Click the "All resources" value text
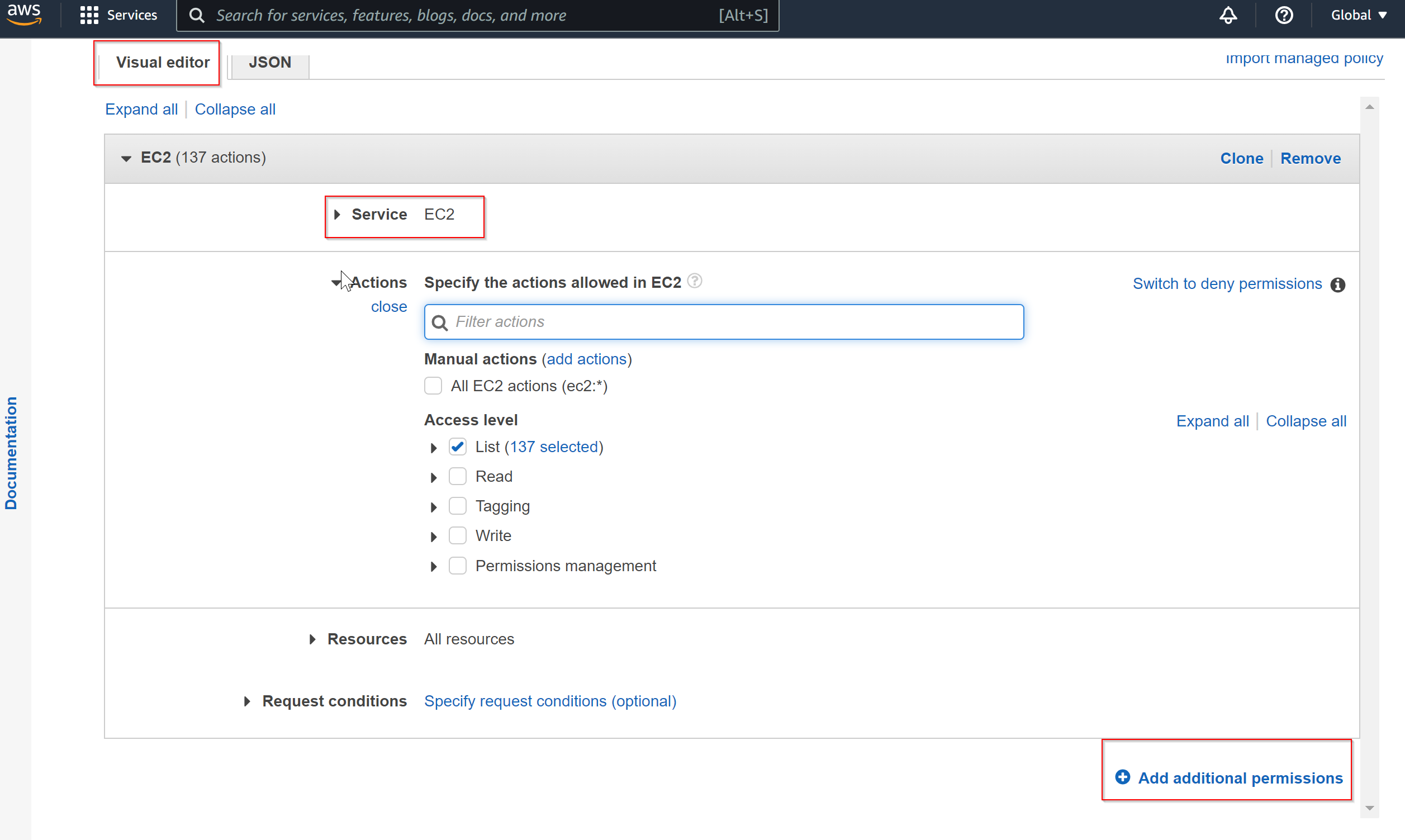The height and width of the screenshot is (840, 1405). tap(469, 639)
